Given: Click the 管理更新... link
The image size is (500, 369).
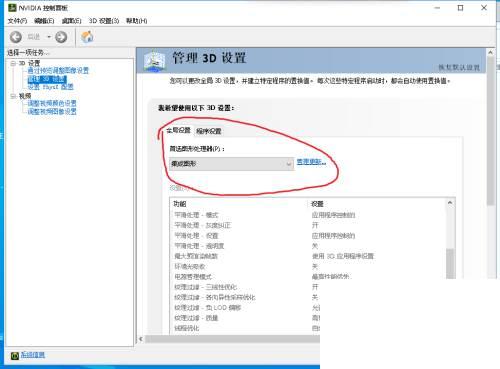Looking at the screenshot, I should coord(311,162).
